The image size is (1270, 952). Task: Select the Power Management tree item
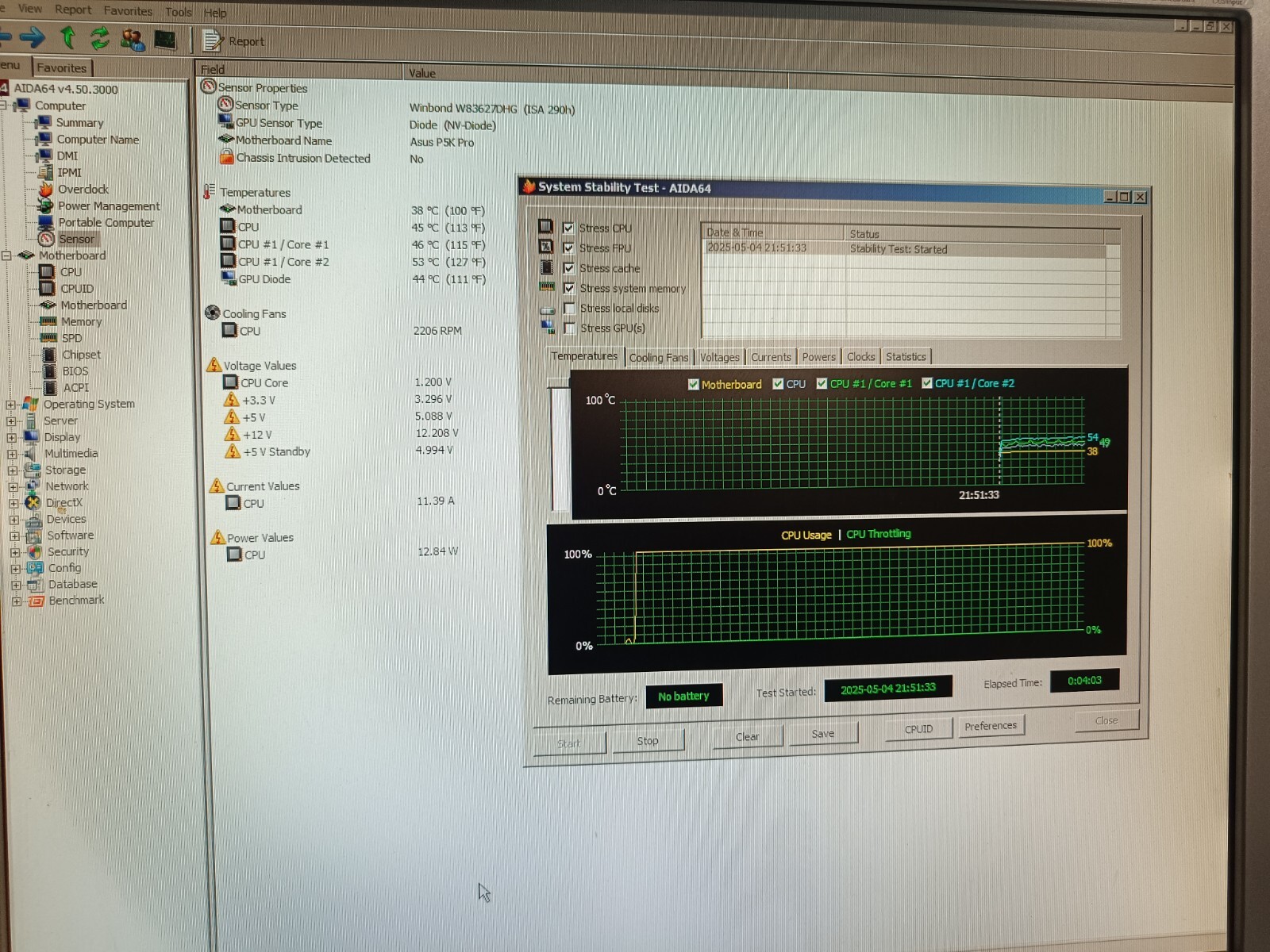click(x=109, y=206)
